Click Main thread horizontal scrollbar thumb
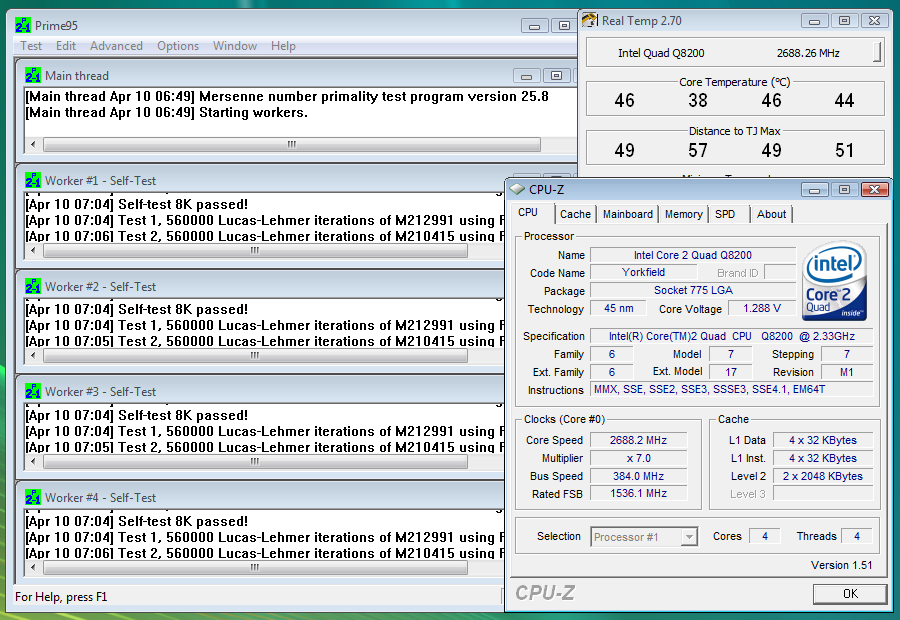Screen dimensions: 900x620 292,144
